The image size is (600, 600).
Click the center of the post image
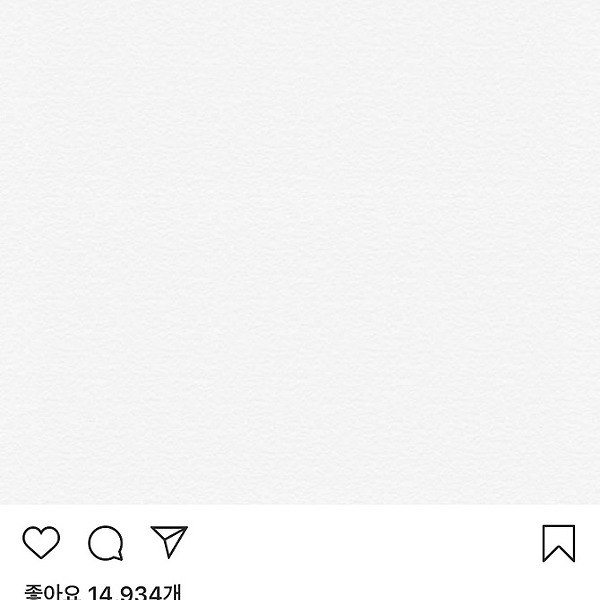(300, 252)
